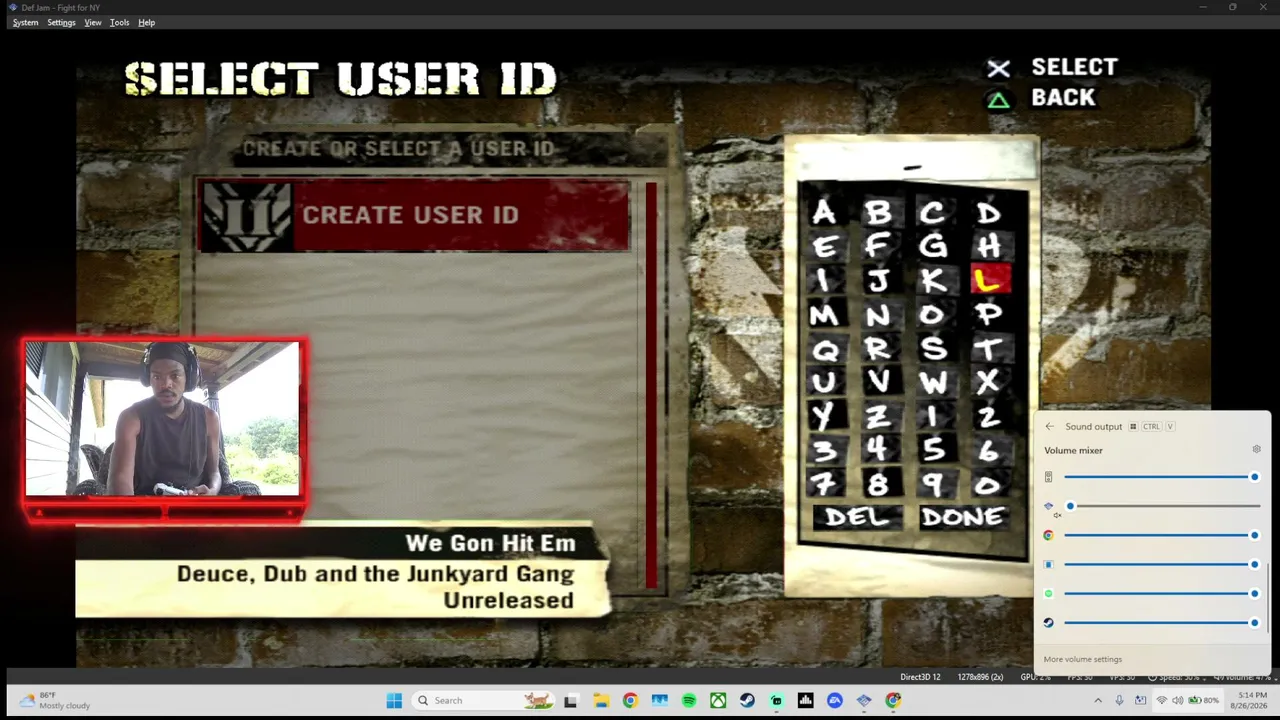Click the Spotify icon in volume mixer
This screenshot has height=720, width=1280.
coord(1048,593)
